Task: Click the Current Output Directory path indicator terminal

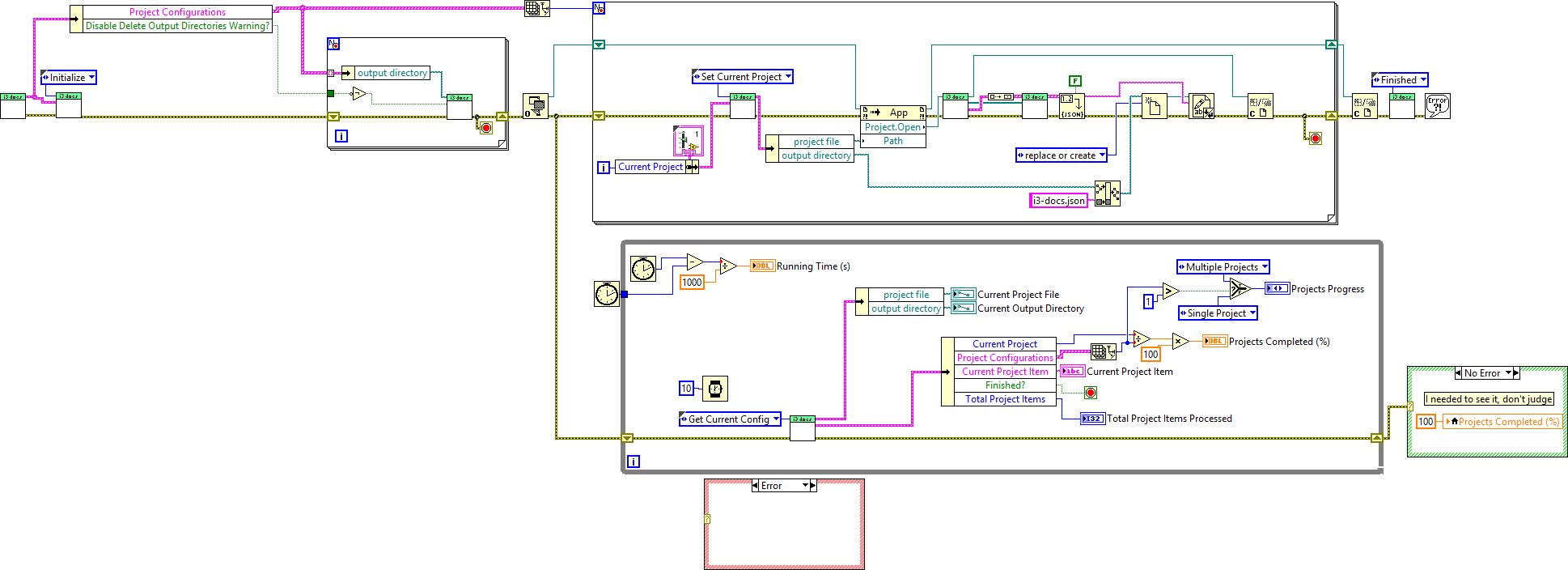Action: pyautogui.click(x=964, y=308)
